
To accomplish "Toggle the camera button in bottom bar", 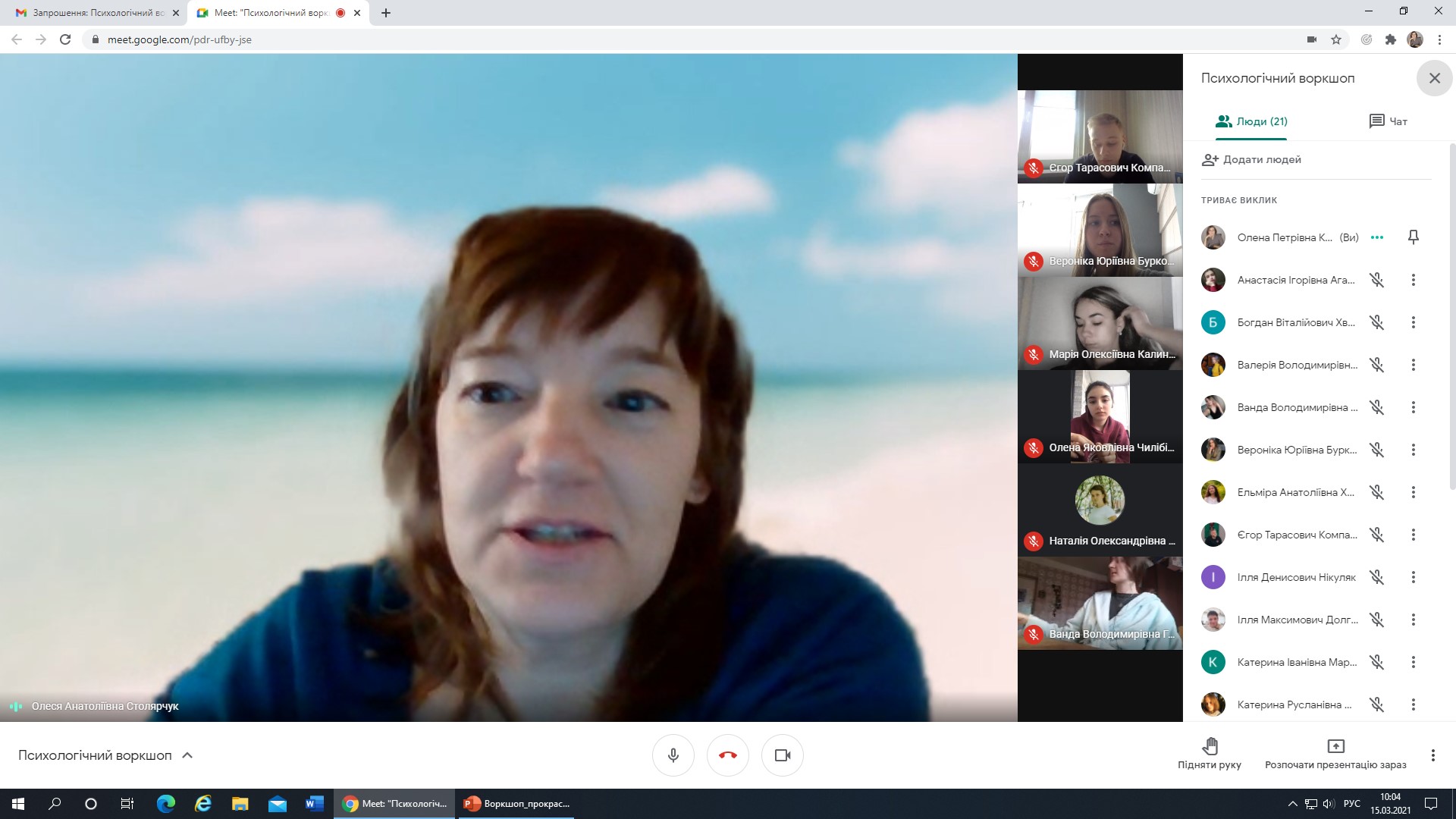I will pos(782,755).
